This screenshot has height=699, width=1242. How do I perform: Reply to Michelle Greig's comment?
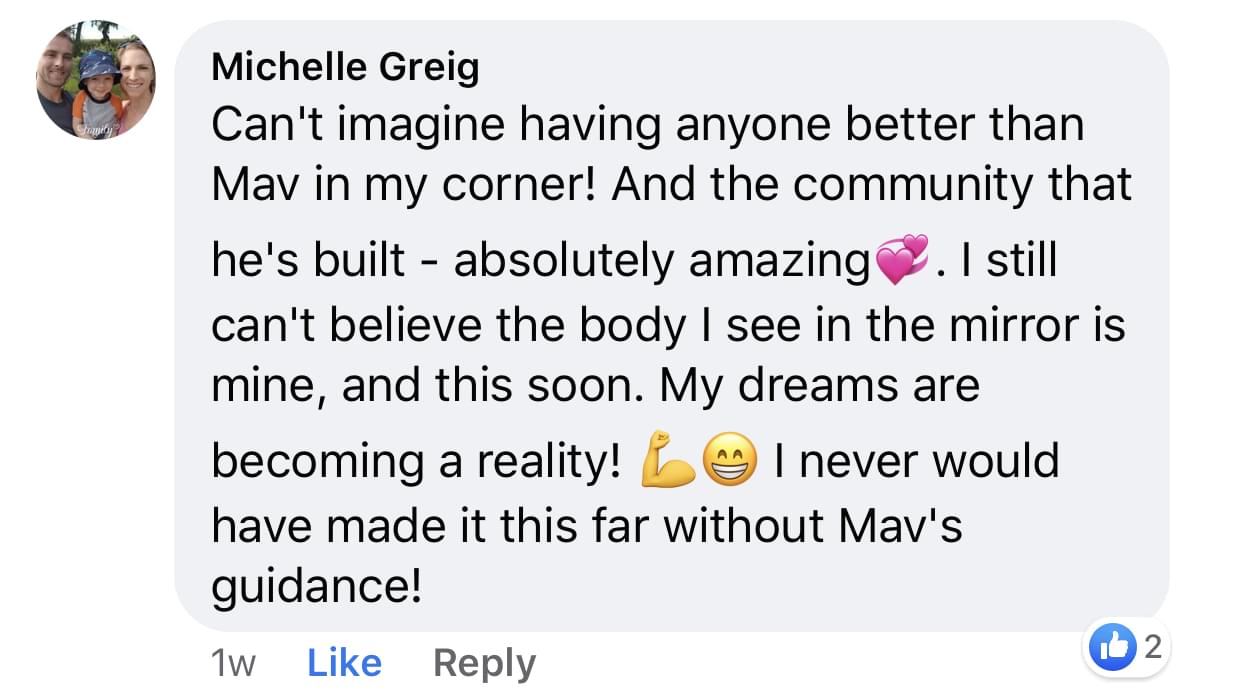(484, 663)
